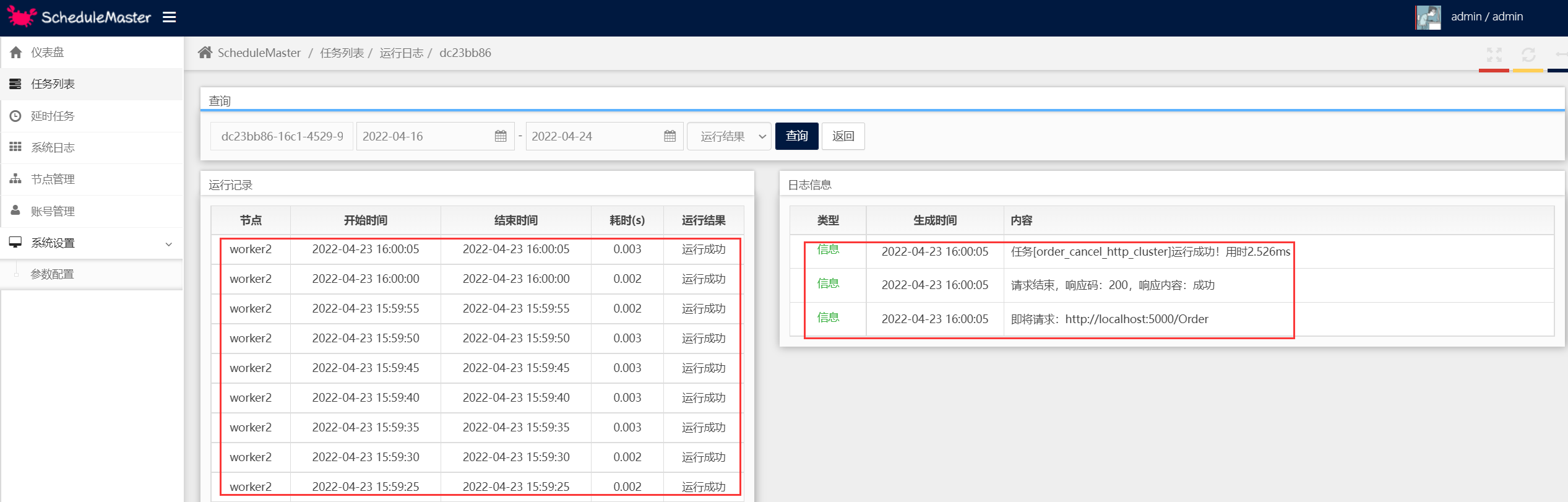Click the 节点 column header

pos(251,220)
